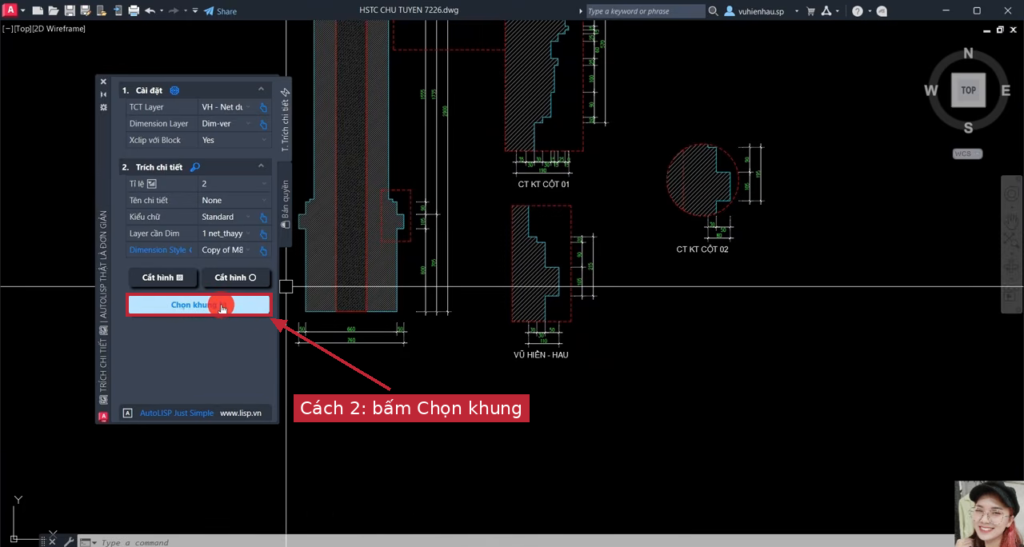Click the circular Cắt hình button
Screen dimensions: 1024x547
tap(236, 277)
